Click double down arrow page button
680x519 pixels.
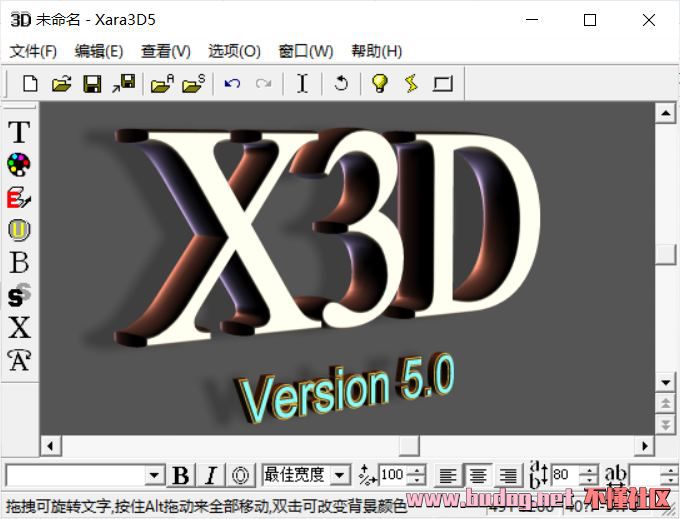tap(666, 424)
